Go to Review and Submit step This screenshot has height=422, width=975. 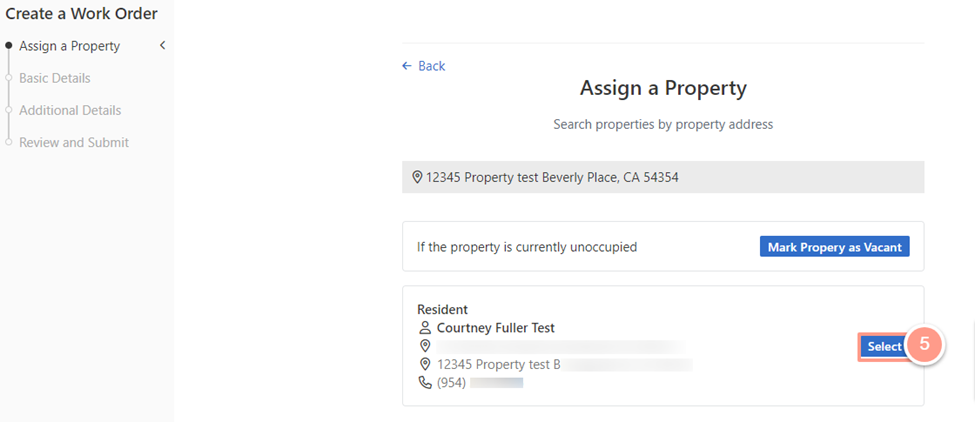[74, 142]
